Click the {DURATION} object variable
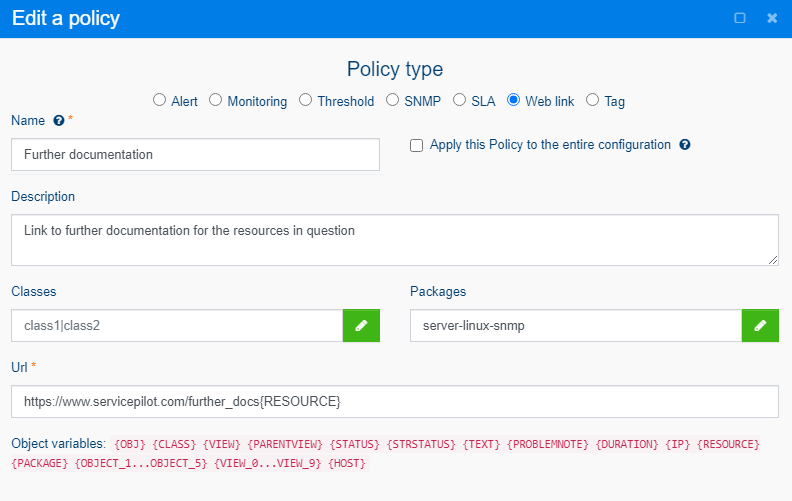The height and width of the screenshot is (501, 792). 627,444
